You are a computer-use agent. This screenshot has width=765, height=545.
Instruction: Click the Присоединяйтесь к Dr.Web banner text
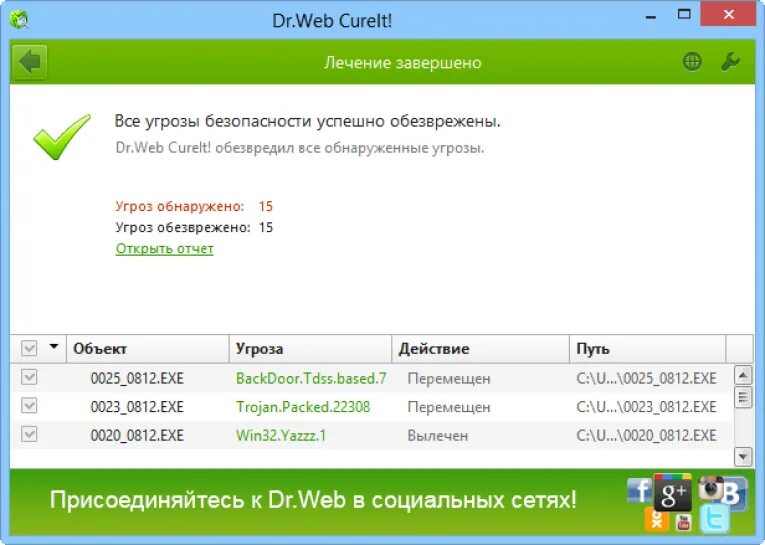point(313,500)
